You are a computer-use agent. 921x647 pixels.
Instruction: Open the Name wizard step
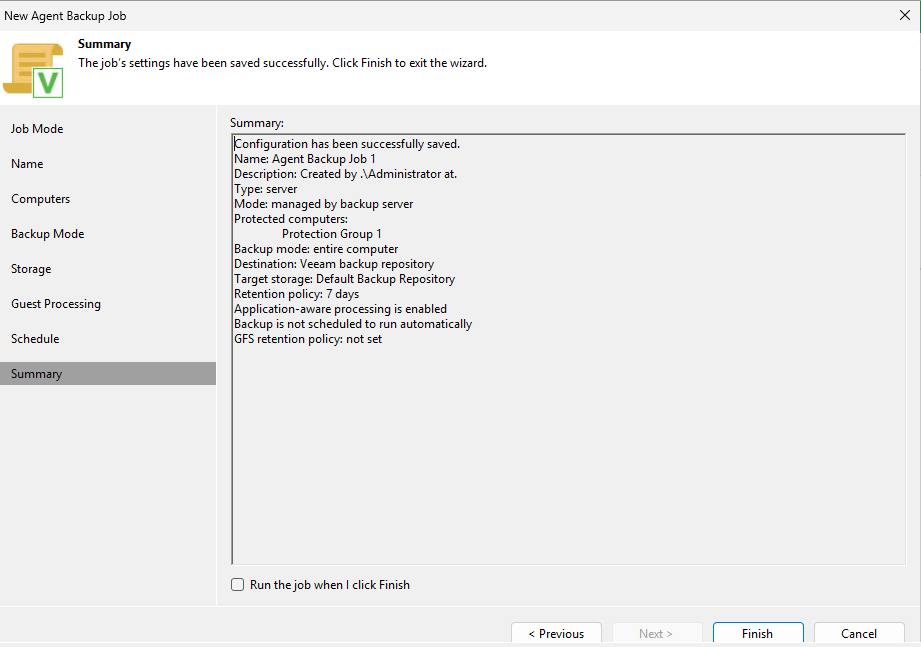click(x=27, y=164)
